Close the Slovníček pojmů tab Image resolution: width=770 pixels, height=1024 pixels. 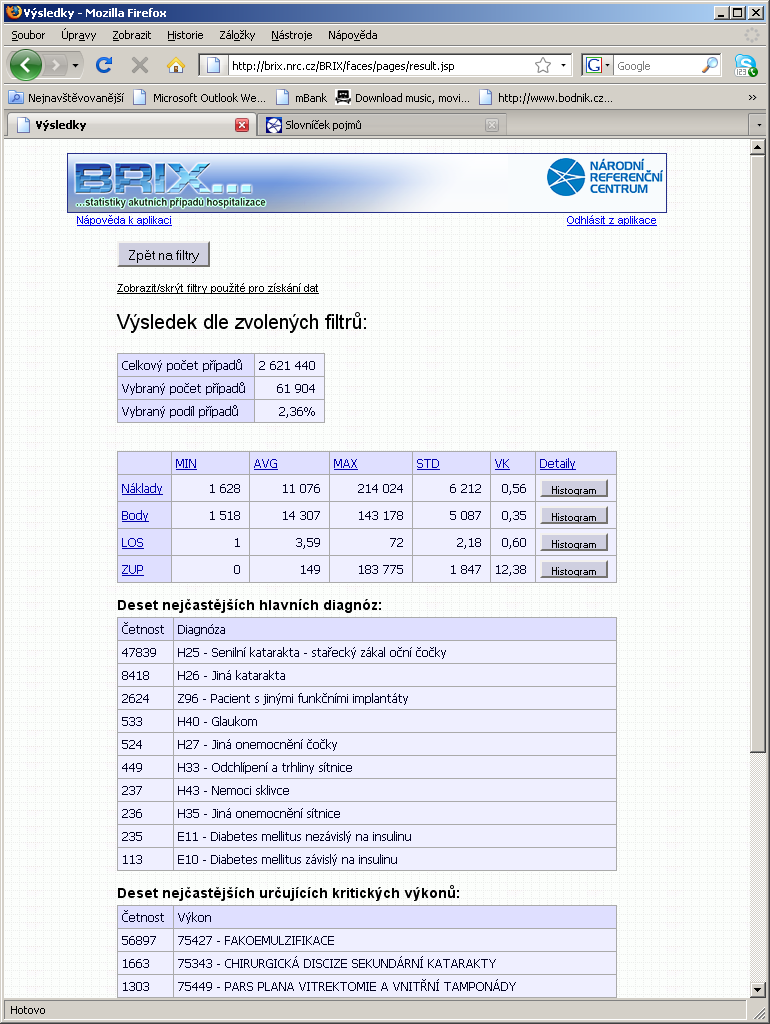click(x=492, y=125)
